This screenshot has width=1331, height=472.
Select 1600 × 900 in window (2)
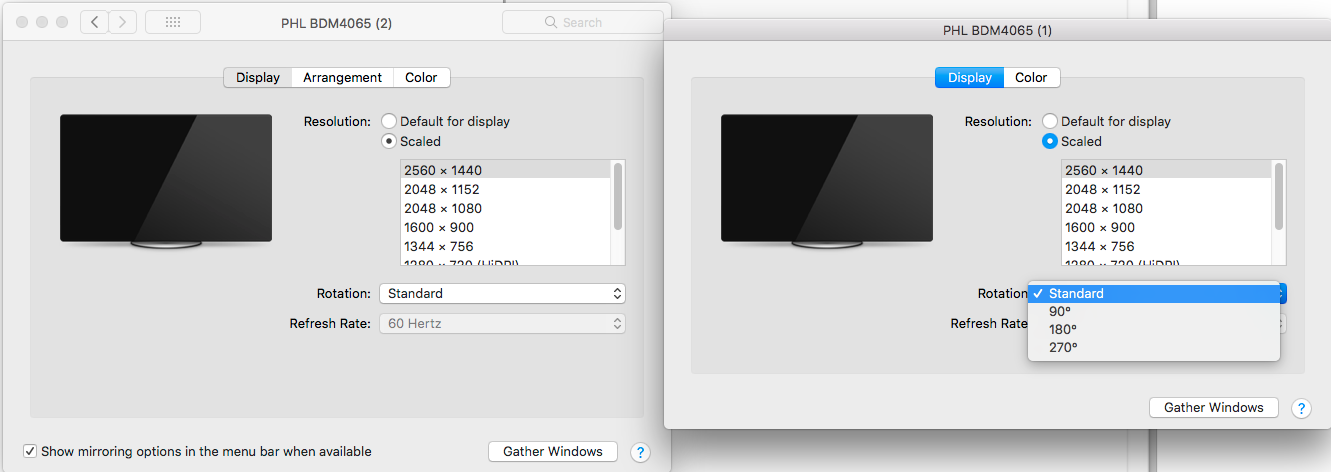[x=506, y=227]
